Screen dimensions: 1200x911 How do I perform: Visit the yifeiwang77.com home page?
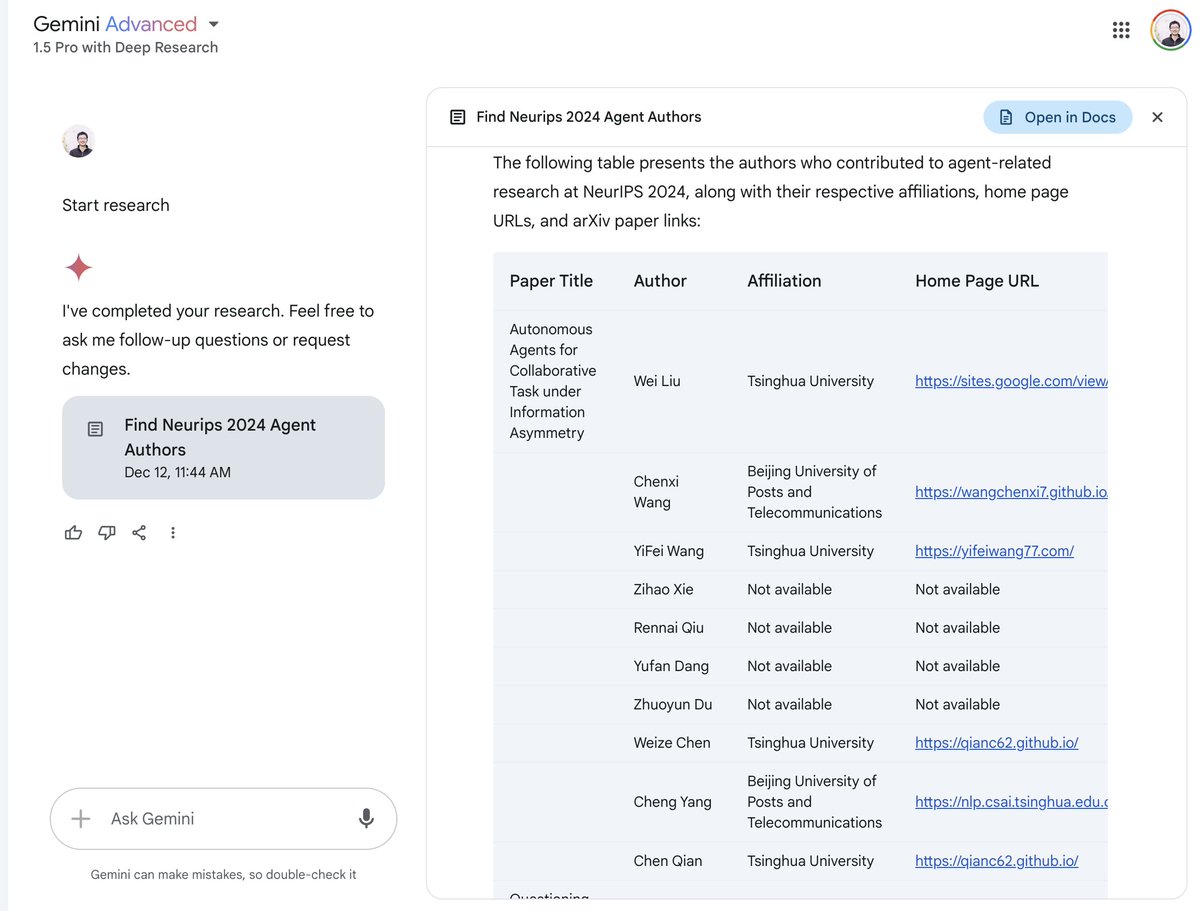[x=994, y=551]
